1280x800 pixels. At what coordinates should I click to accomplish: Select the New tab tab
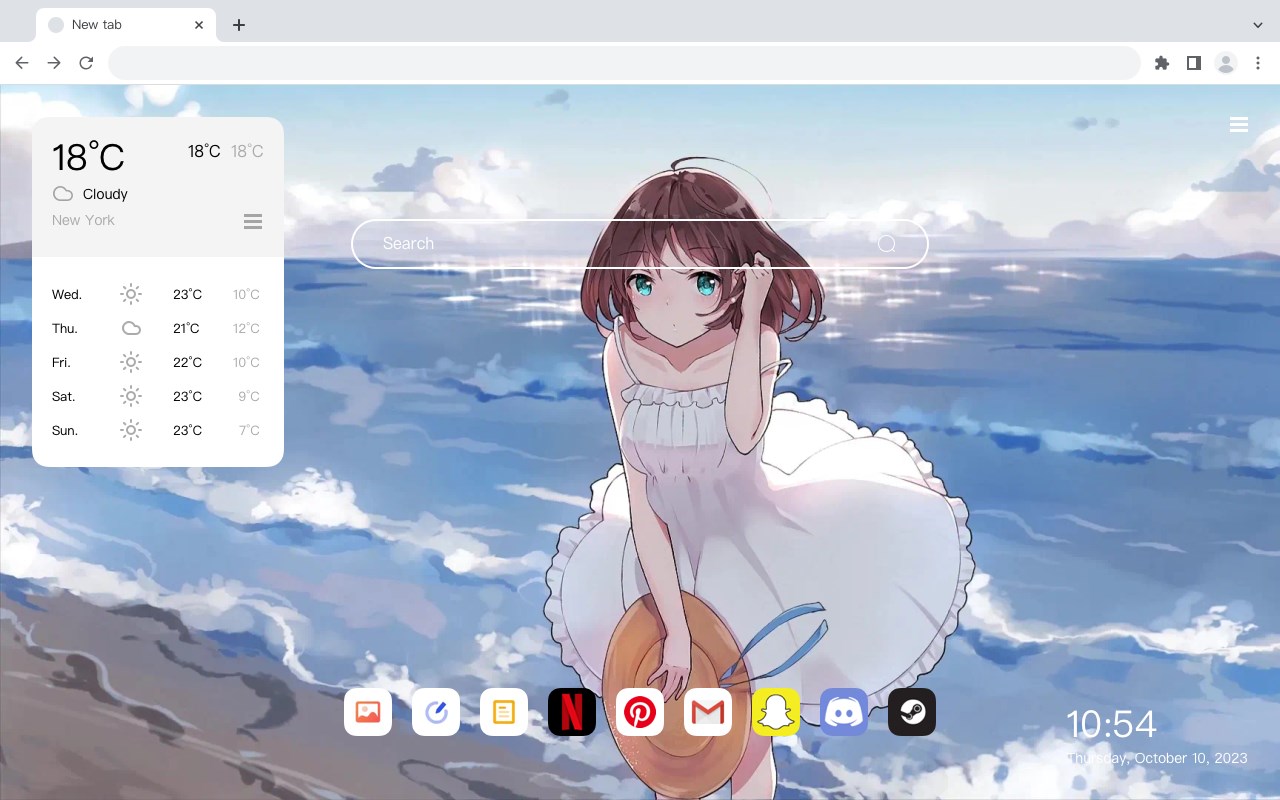tap(126, 25)
